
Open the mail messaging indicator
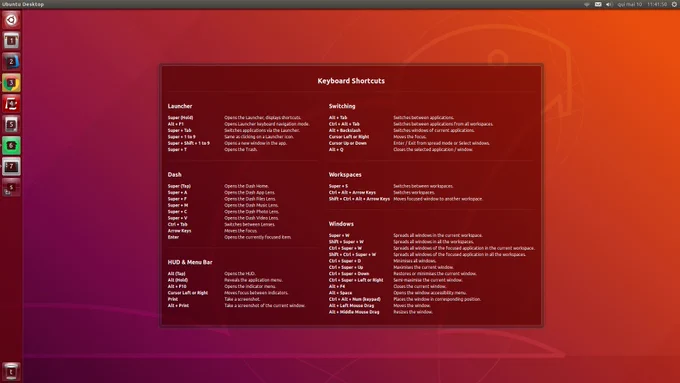(598, 4)
